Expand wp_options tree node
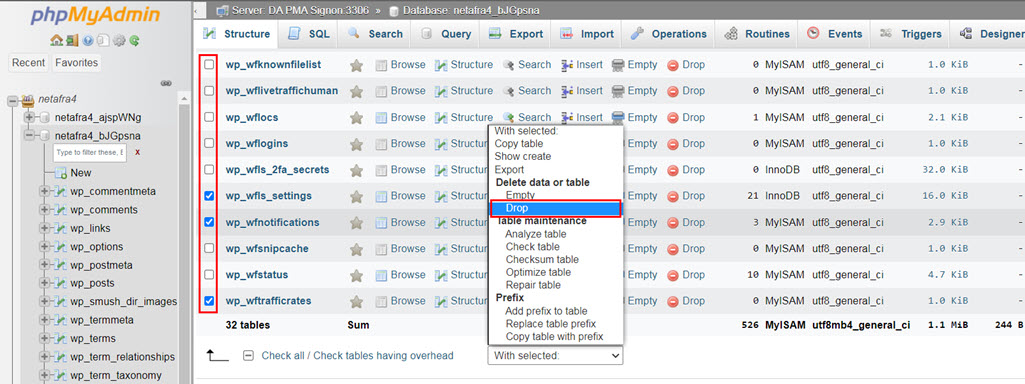Image resolution: width=1025 pixels, height=384 pixels. 45,247
